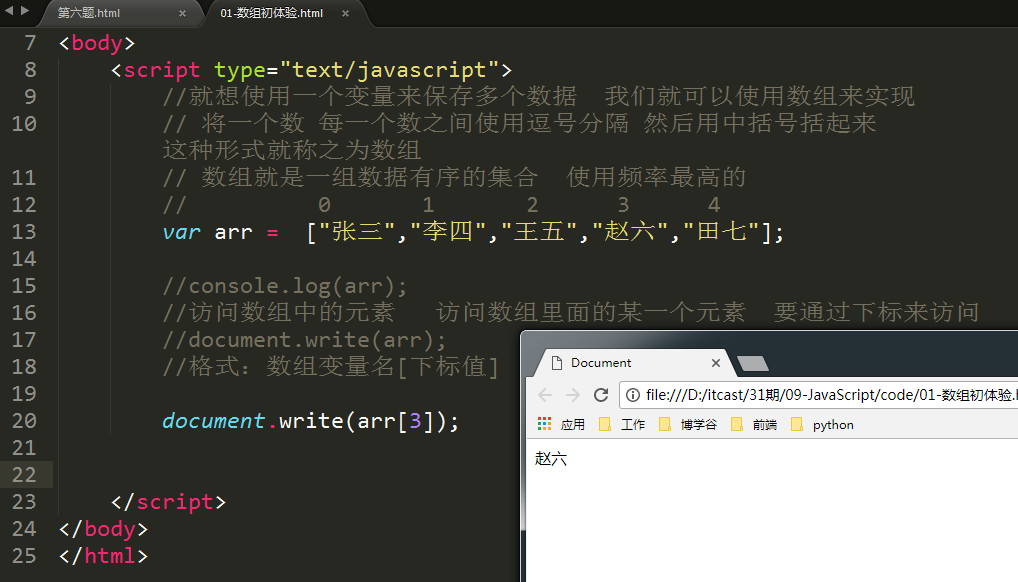This screenshot has width=1018, height=582.
Task: Click the page icon on Document tab
Action: (556, 363)
